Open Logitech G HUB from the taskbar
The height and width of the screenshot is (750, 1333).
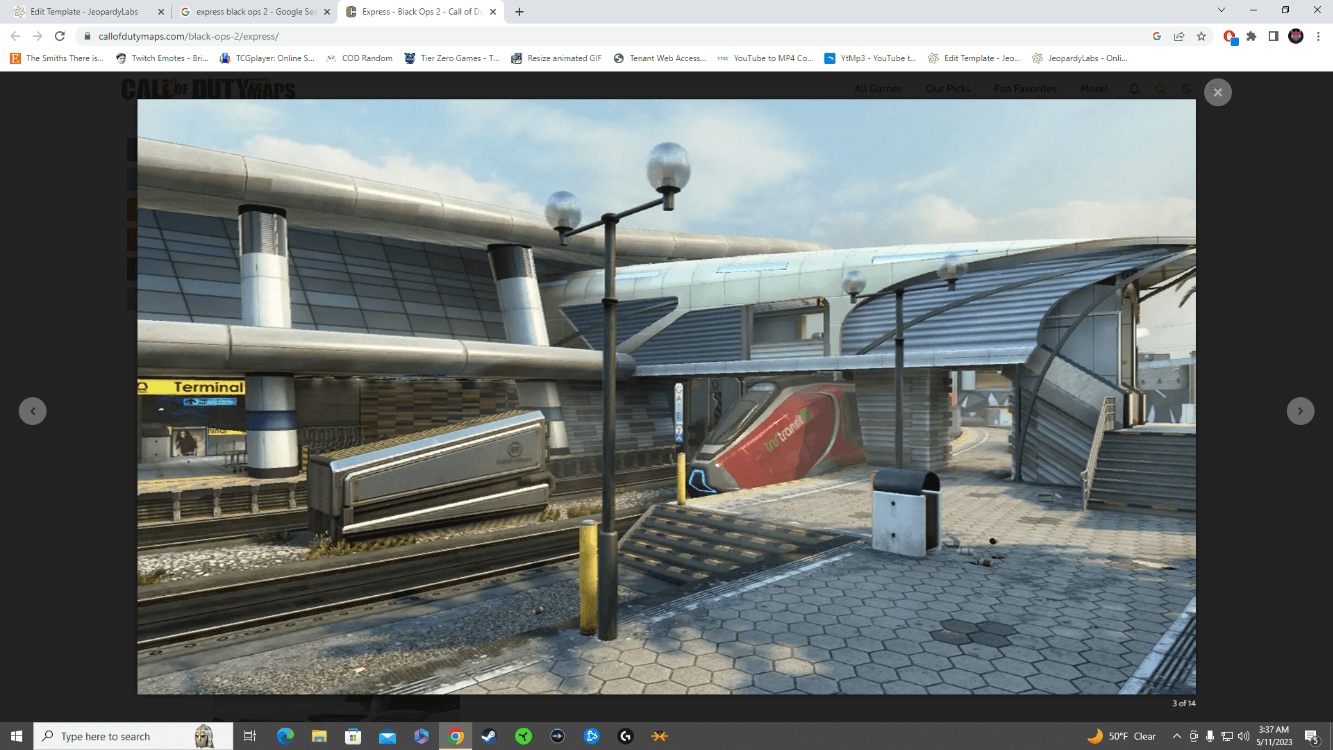625,736
